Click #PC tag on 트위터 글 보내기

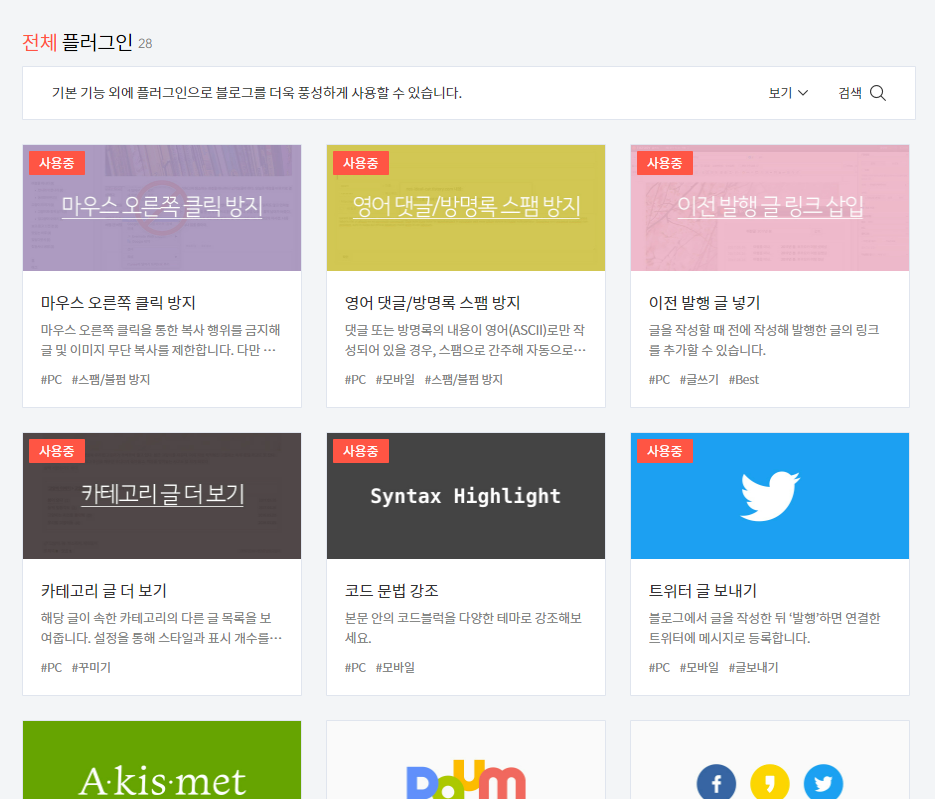(x=660, y=668)
